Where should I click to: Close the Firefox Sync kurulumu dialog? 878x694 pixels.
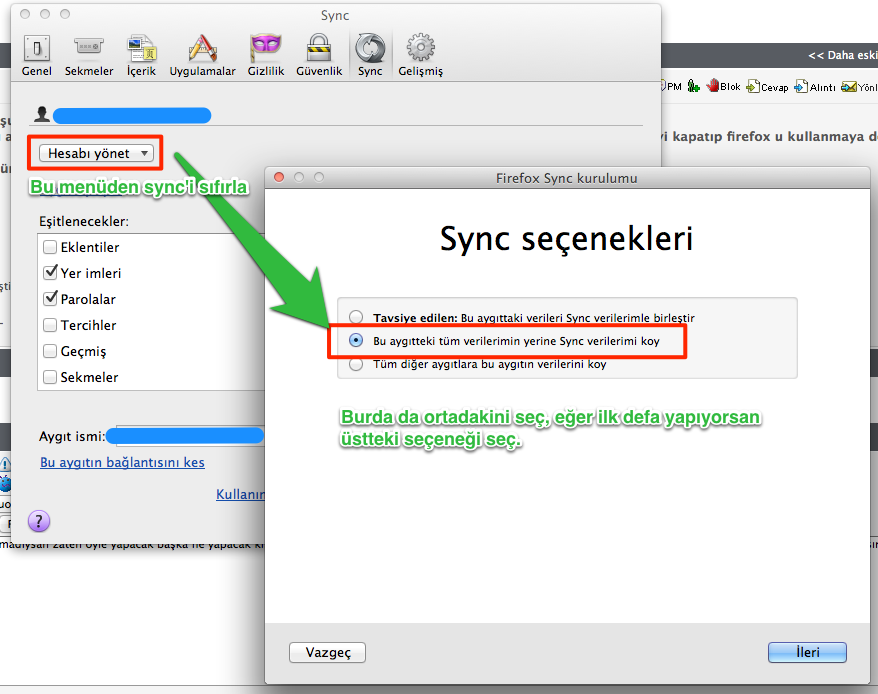coord(279,178)
